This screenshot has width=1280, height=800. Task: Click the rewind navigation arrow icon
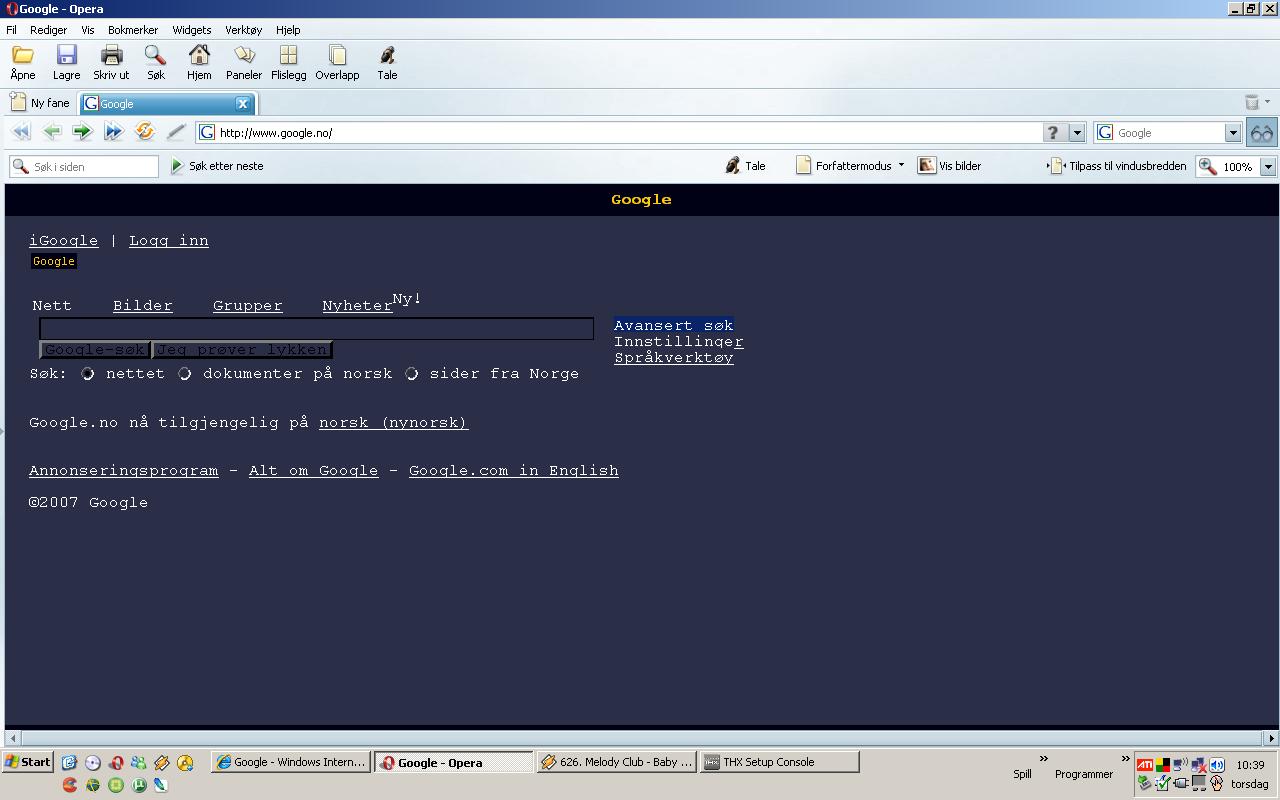coord(20,132)
